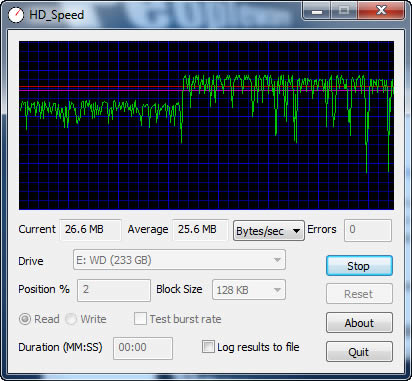
Task: Click the Duration (MM:SS) field
Action: 143,348
